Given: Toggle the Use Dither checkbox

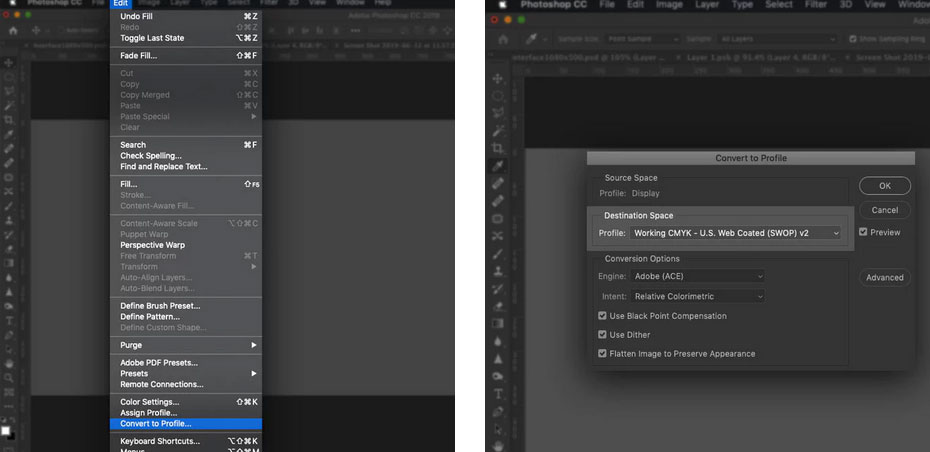Looking at the screenshot, I should click(602, 335).
